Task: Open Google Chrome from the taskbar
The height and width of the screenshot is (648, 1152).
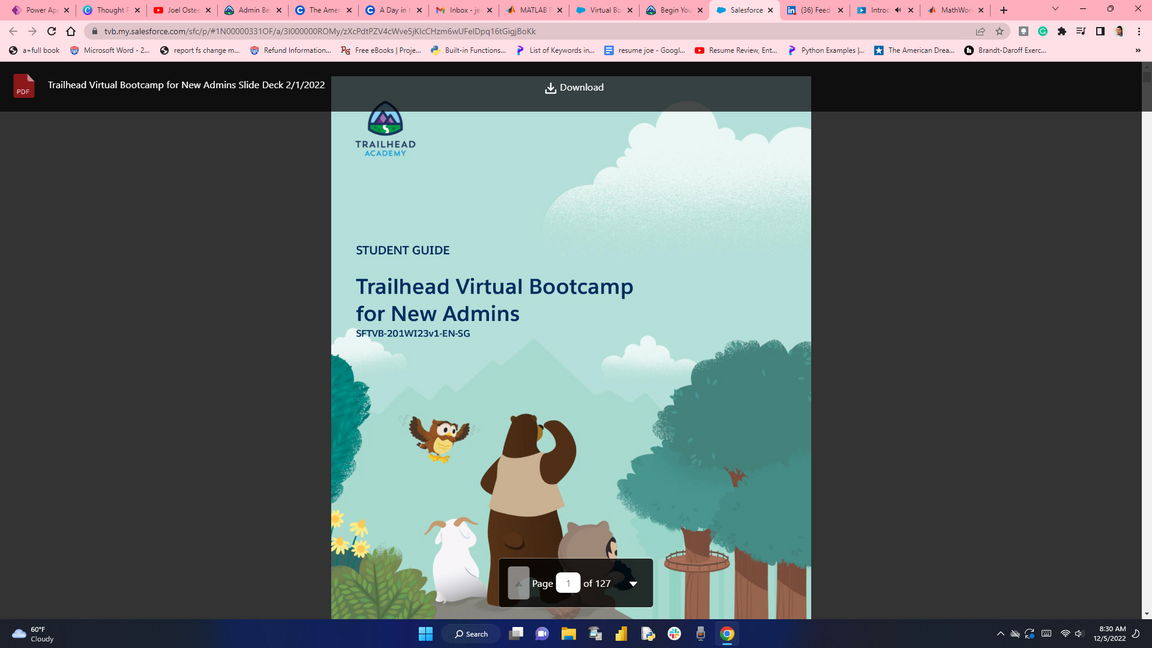Action: [x=727, y=634]
